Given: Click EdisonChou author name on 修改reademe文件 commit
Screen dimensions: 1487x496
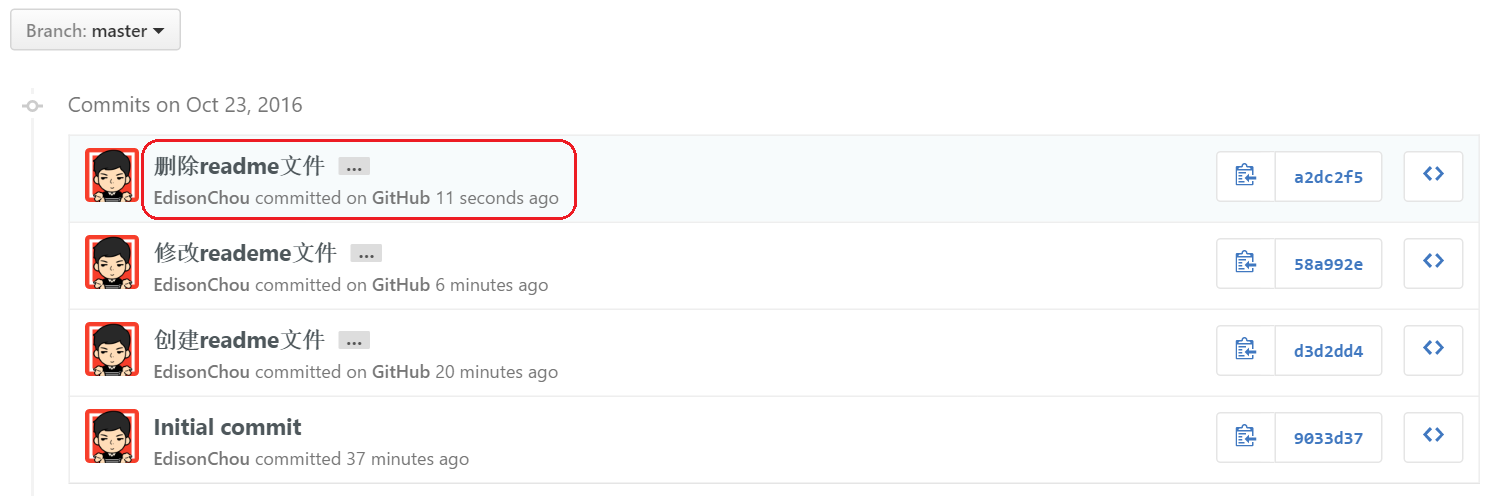Looking at the screenshot, I should (201, 285).
